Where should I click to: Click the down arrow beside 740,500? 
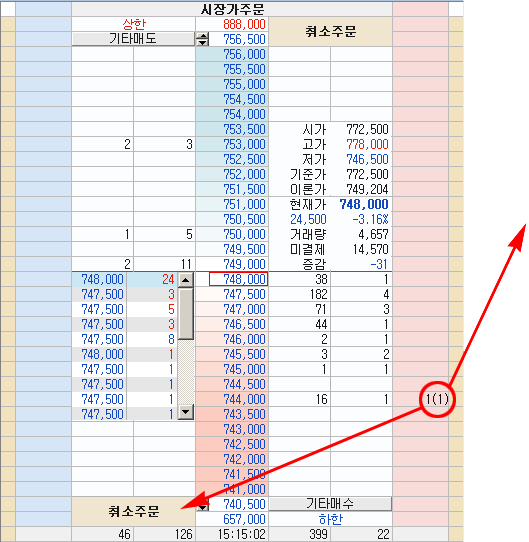point(203,507)
